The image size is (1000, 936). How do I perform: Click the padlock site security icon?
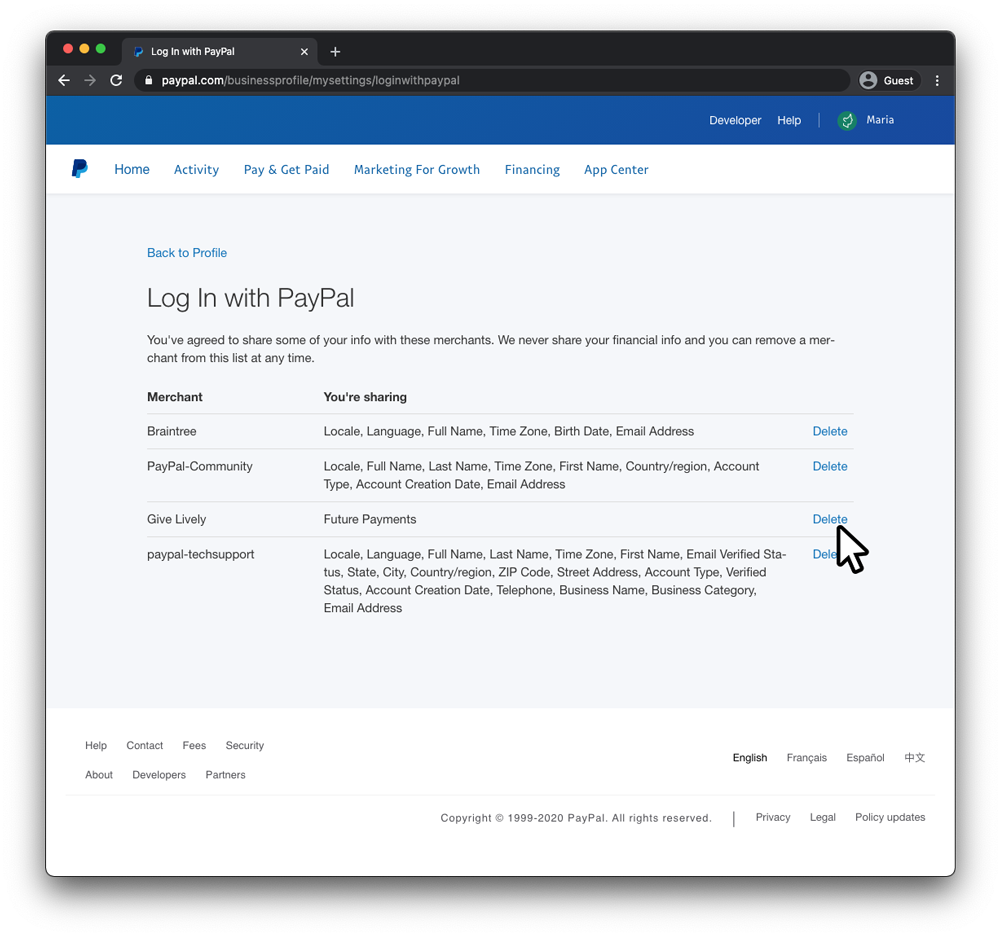(x=149, y=80)
